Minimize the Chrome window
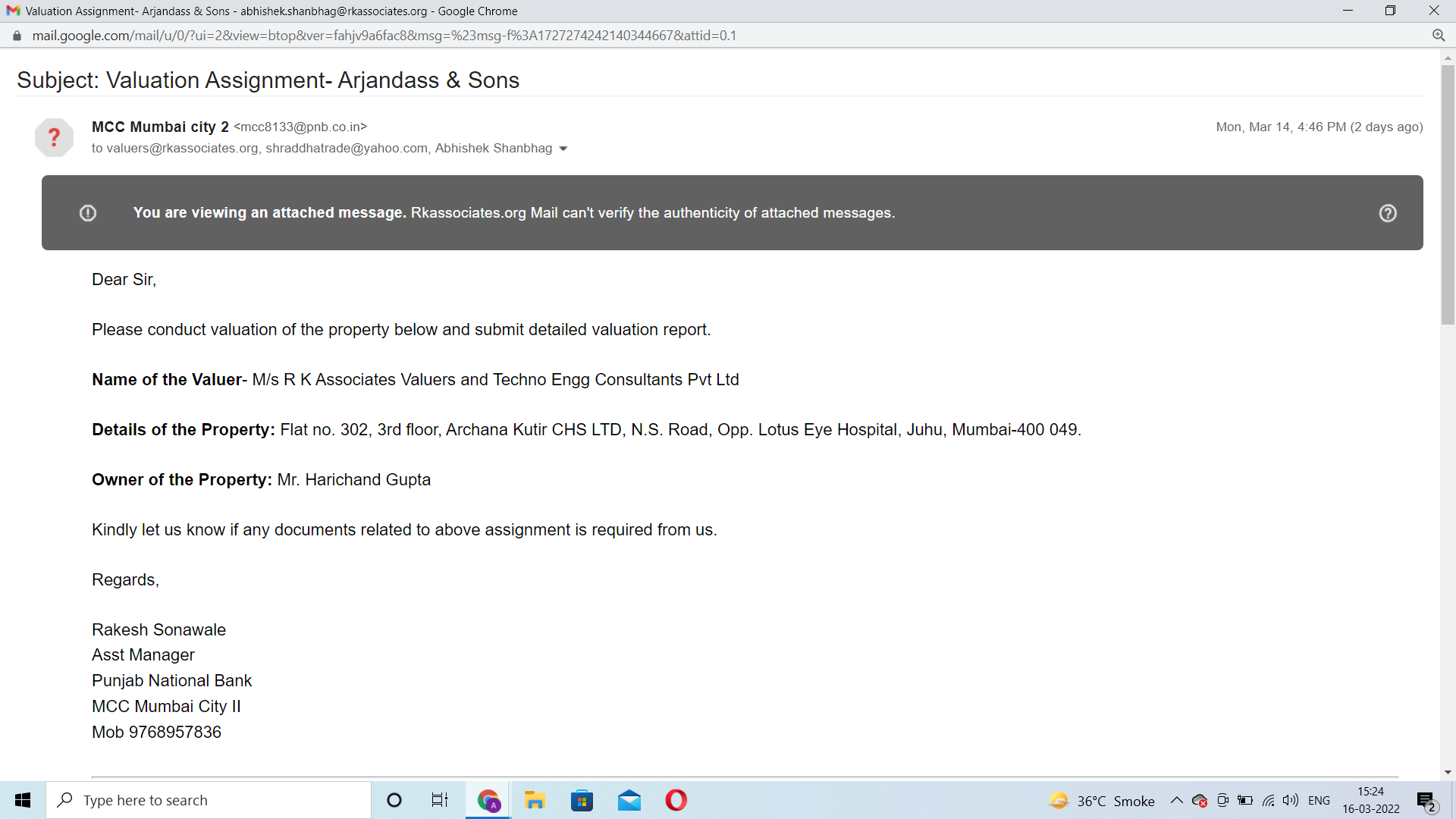The image size is (1456, 819). 1348,11
